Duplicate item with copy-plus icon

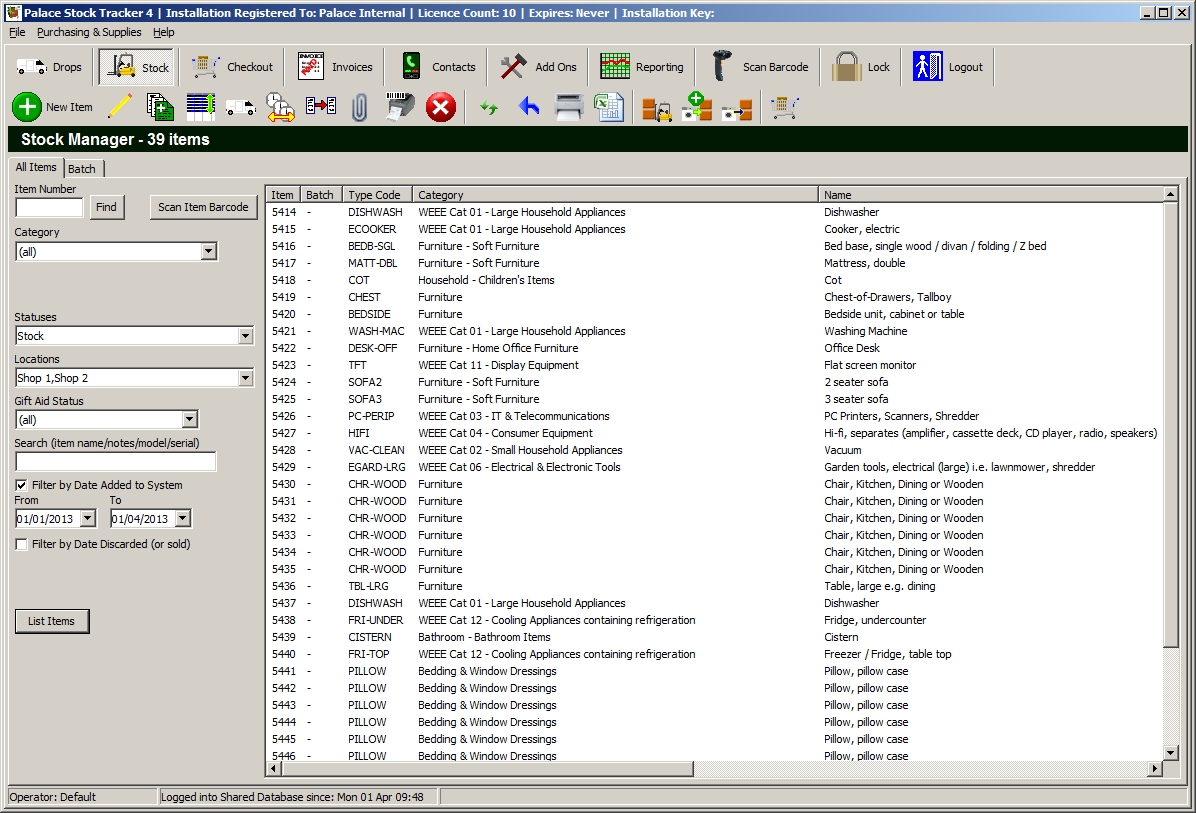pyautogui.click(x=160, y=107)
